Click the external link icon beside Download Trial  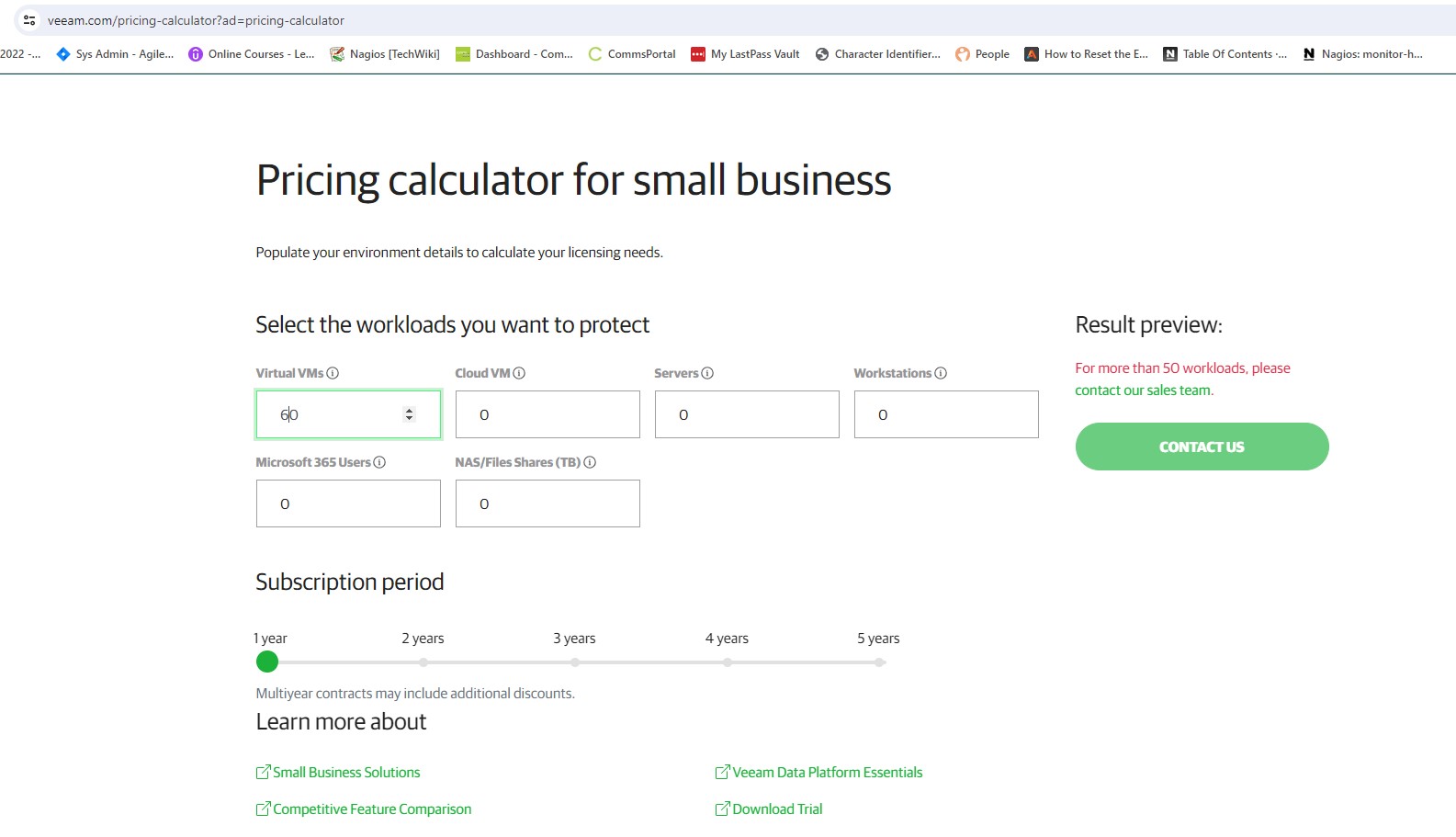point(723,809)
